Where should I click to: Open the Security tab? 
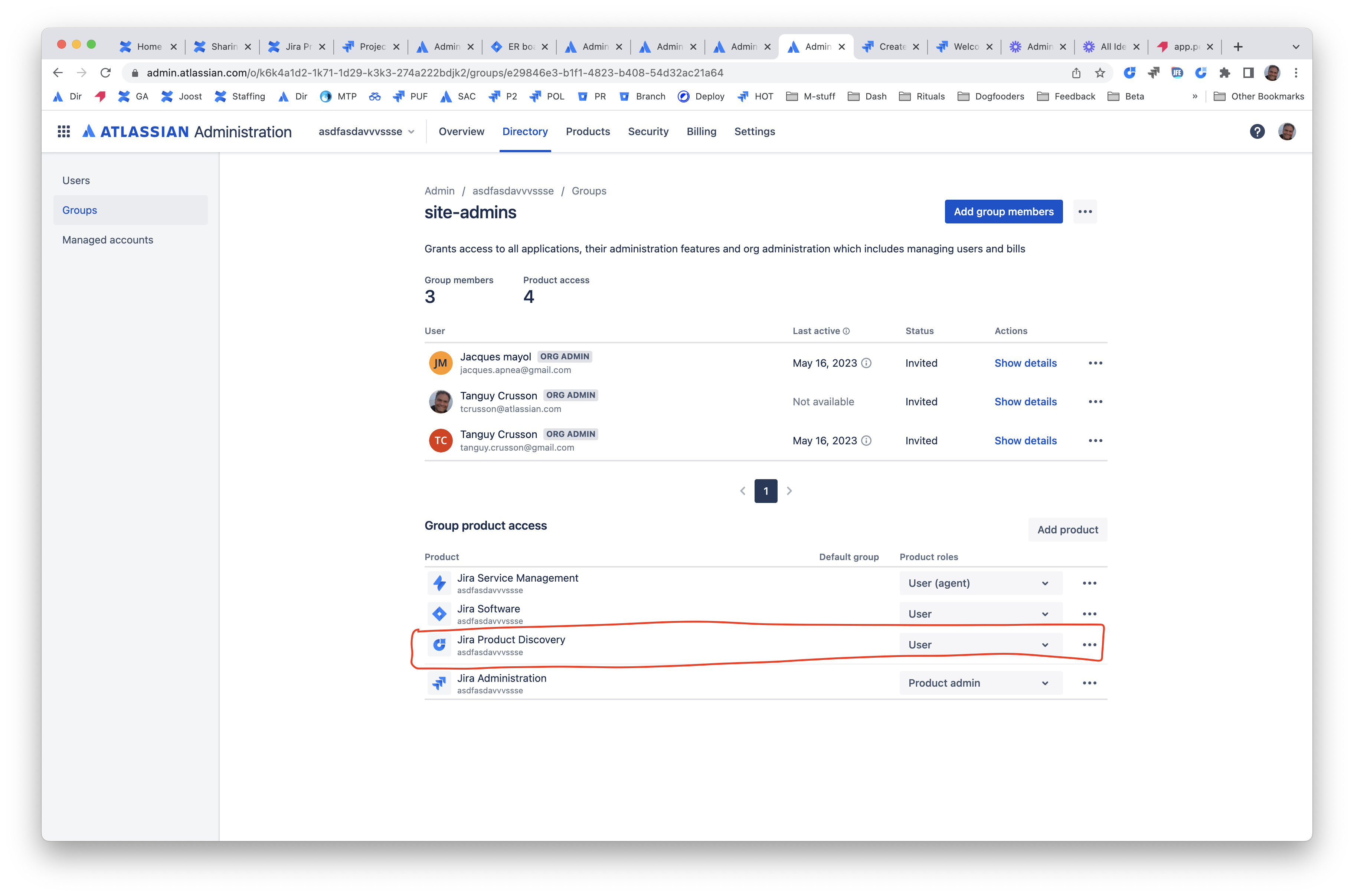648,131
